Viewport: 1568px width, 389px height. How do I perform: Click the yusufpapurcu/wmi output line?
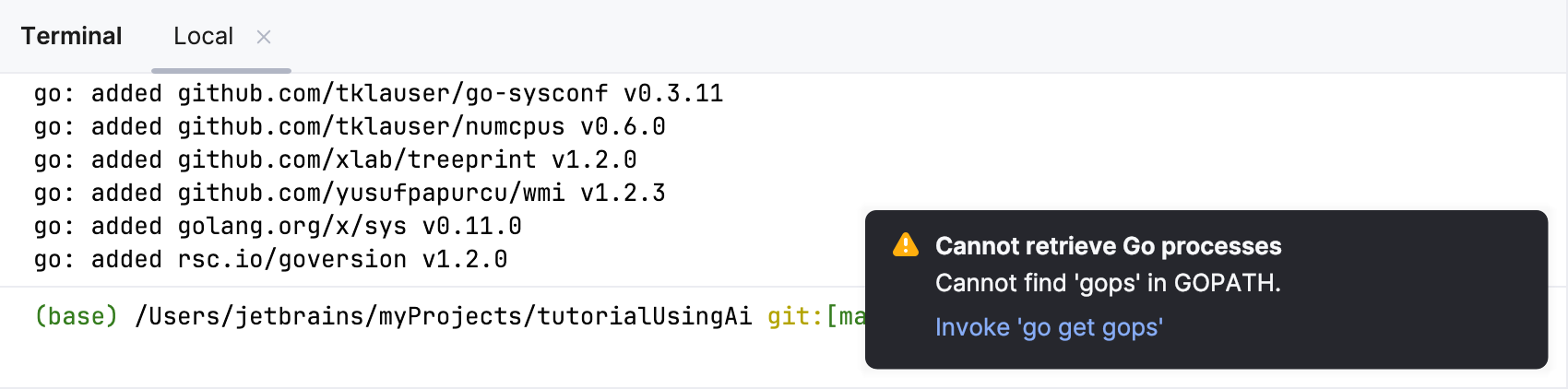(x=350, y=193)
